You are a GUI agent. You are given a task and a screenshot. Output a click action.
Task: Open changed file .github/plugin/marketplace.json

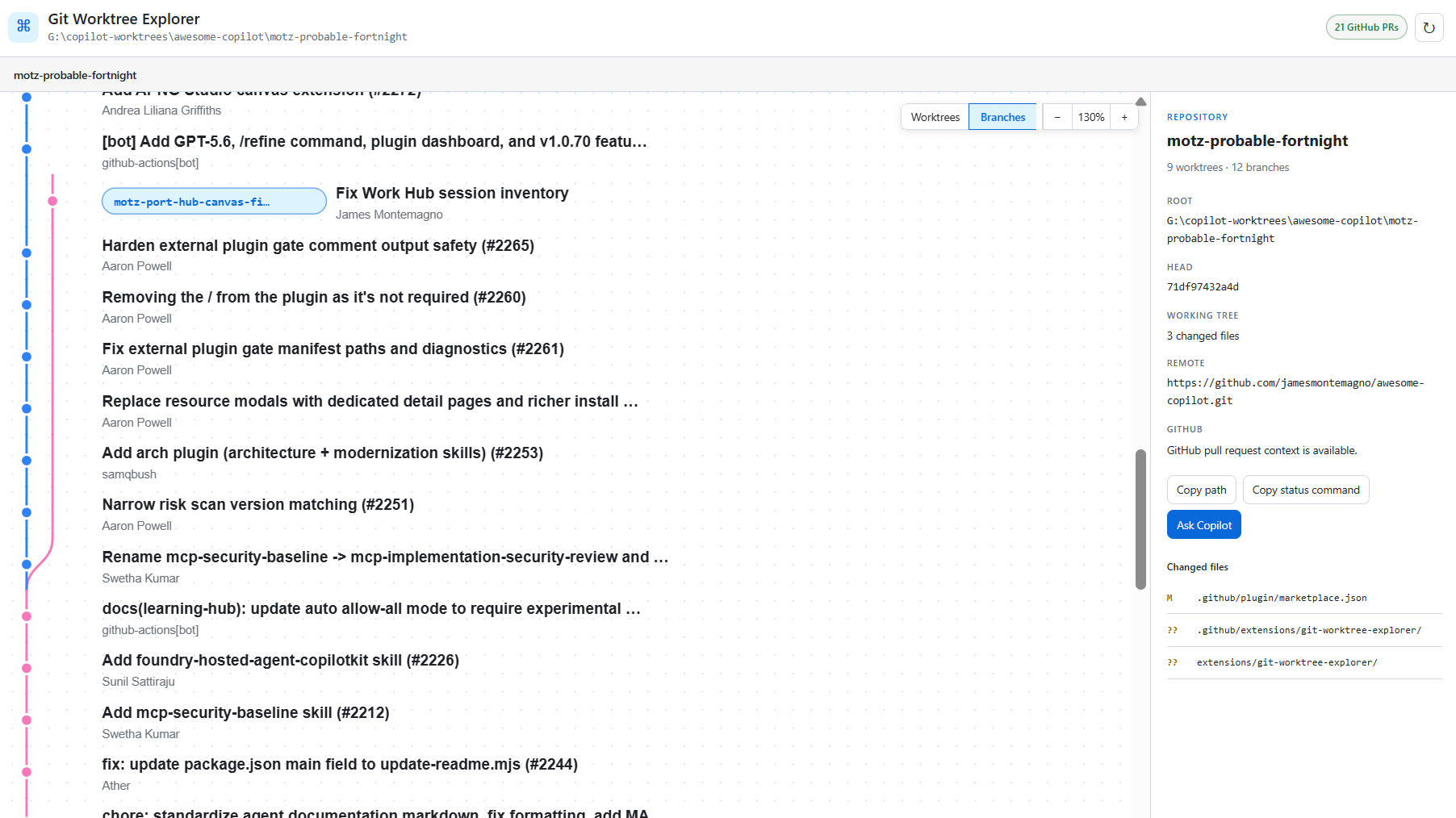click(x=1304, y=598)
